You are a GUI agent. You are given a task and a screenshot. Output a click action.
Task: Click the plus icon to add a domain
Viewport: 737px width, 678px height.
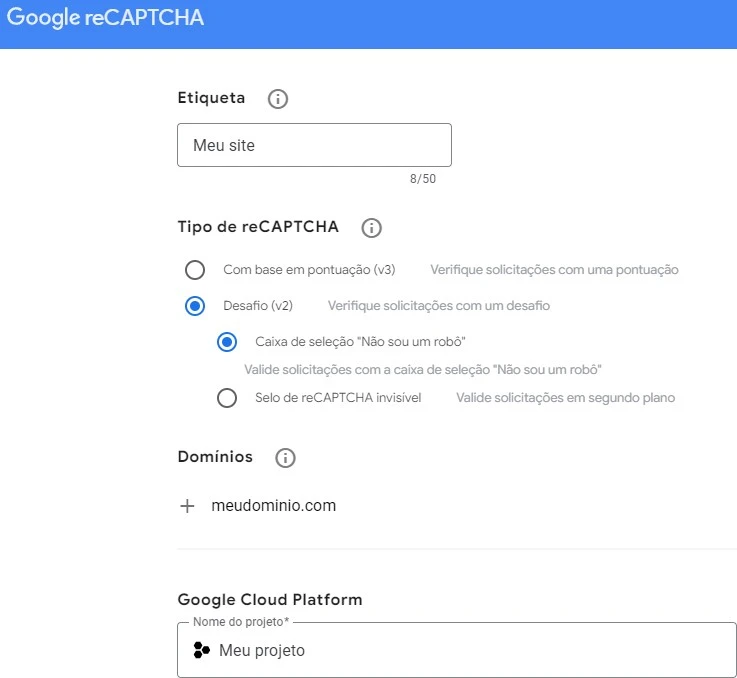[x=187, y=506]
